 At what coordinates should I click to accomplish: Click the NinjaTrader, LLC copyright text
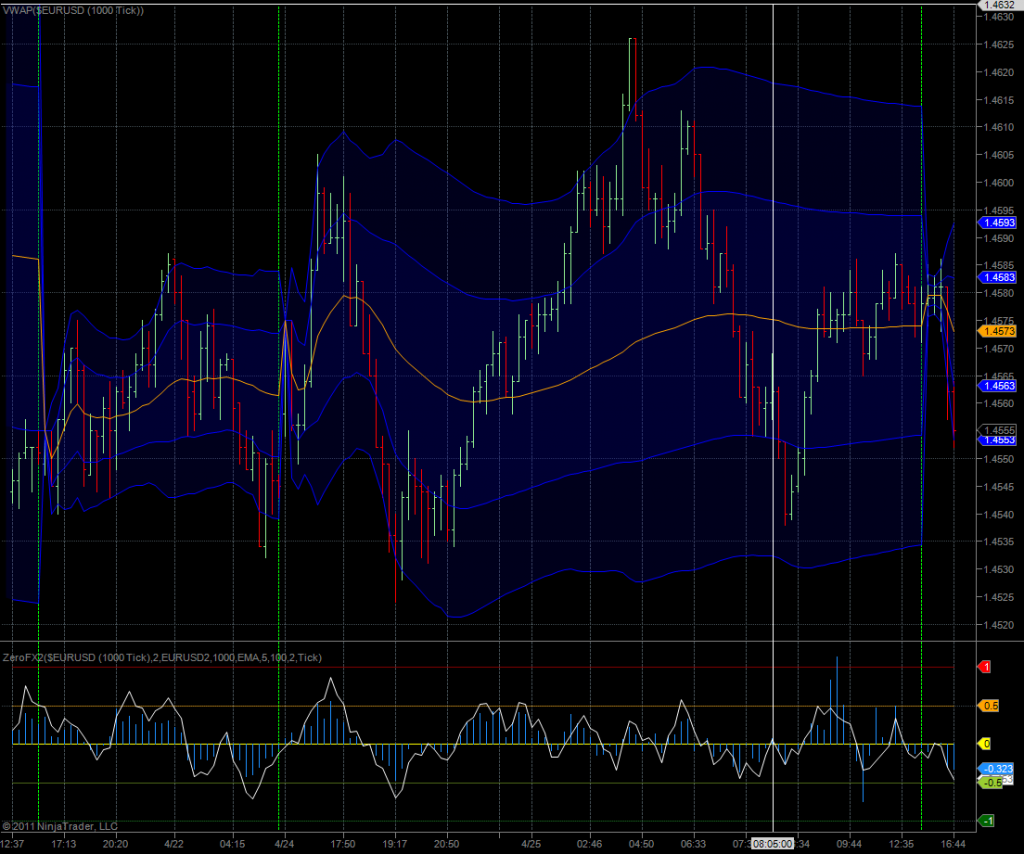[x=60, y=826]
